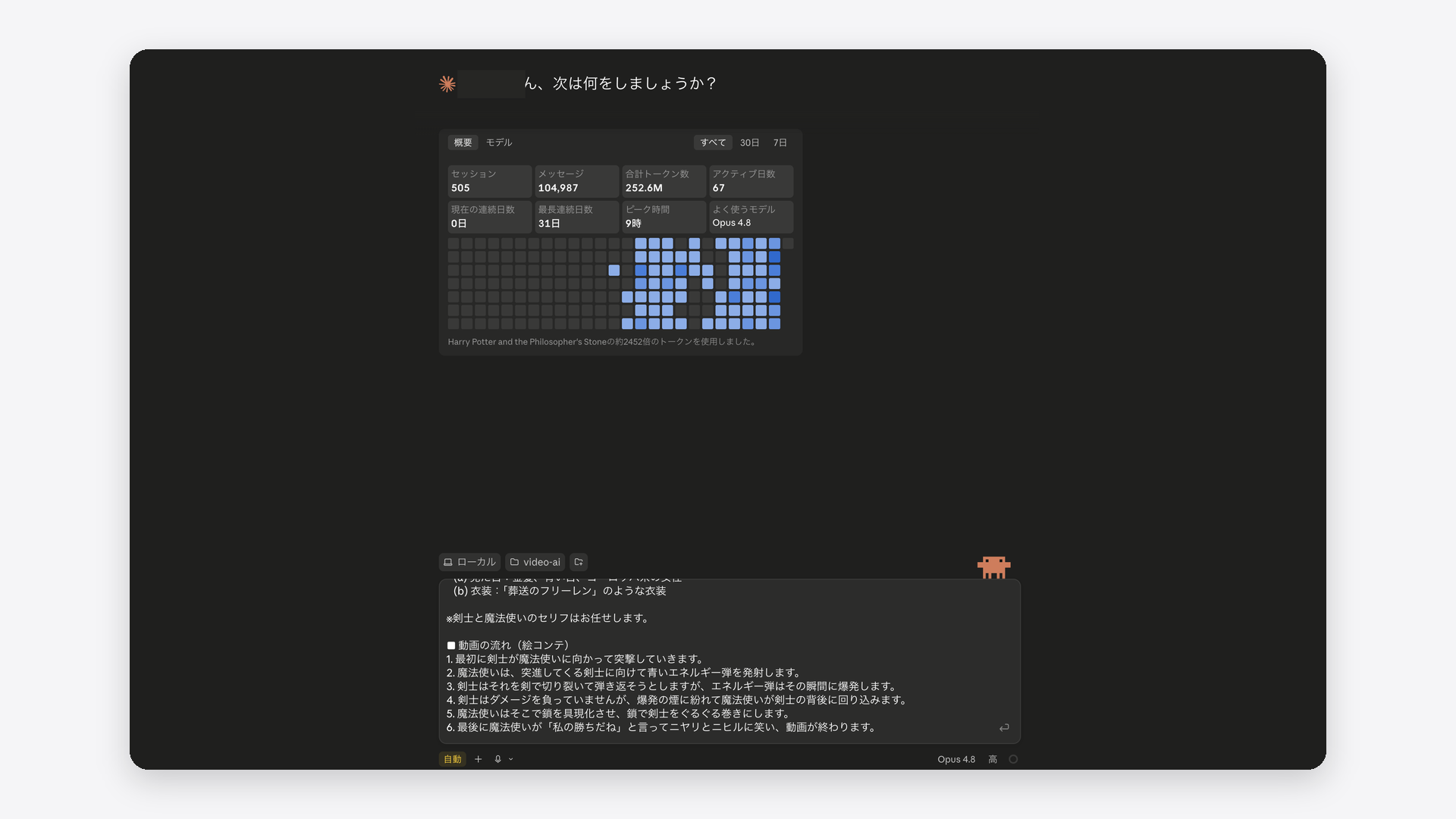Click the circular status indicator at bottom right
The image size is (1456, 819).
click(x=1013, y=759)
